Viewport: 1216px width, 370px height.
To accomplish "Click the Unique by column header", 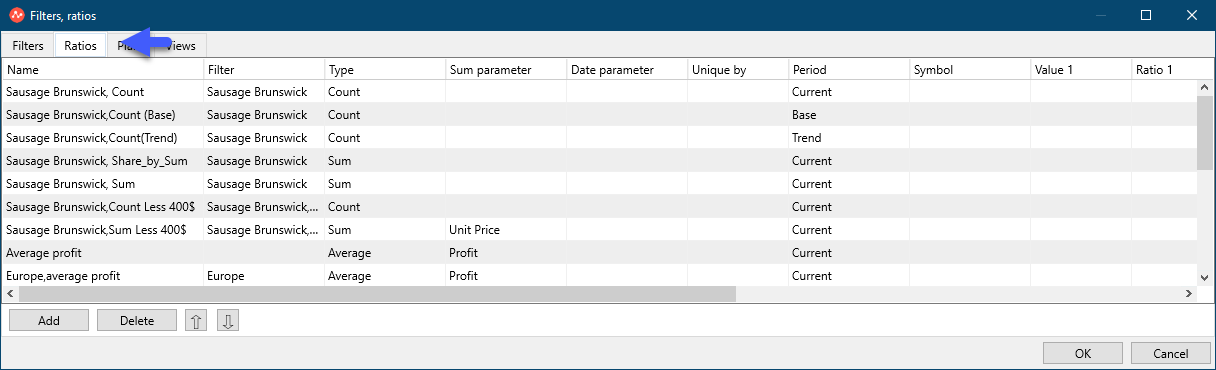I will [x=738, y=70].
